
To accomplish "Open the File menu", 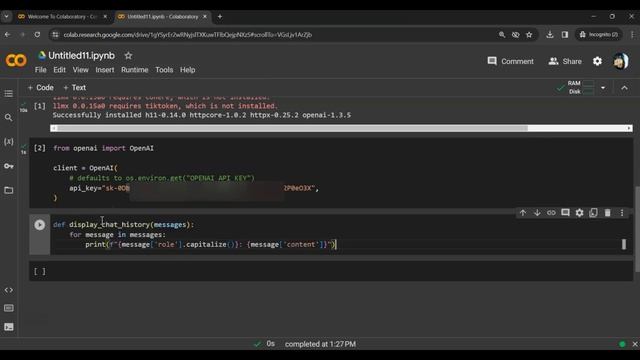I will click(x=40, y=70).
